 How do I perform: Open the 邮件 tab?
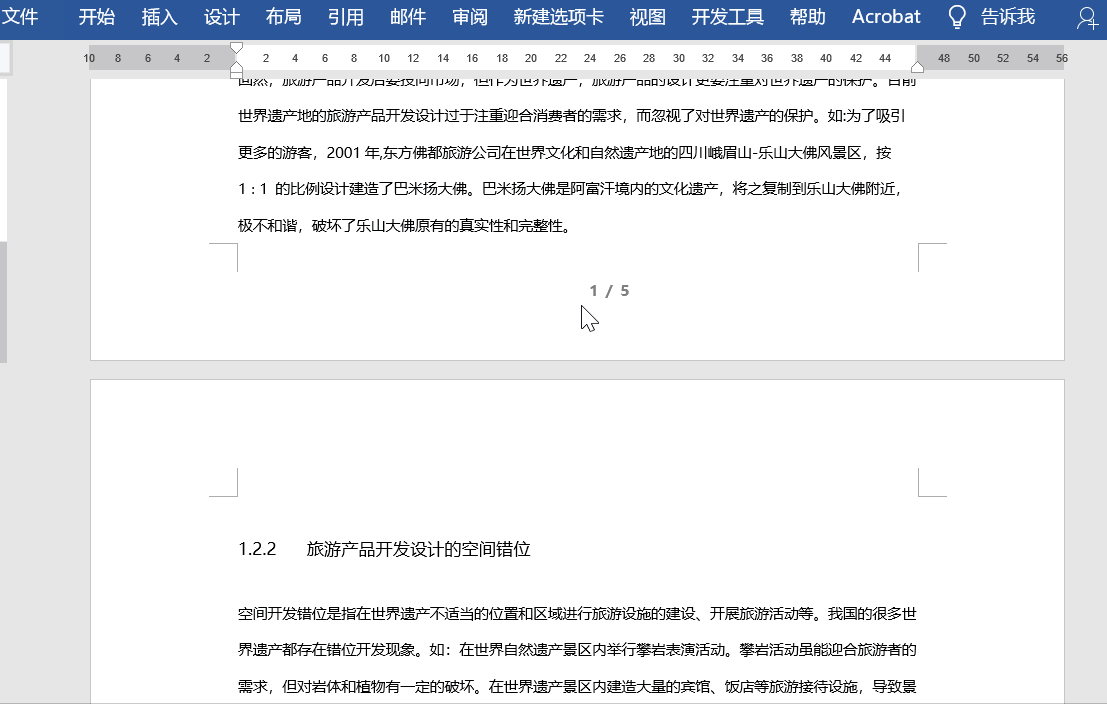click(x=408, y=16)
